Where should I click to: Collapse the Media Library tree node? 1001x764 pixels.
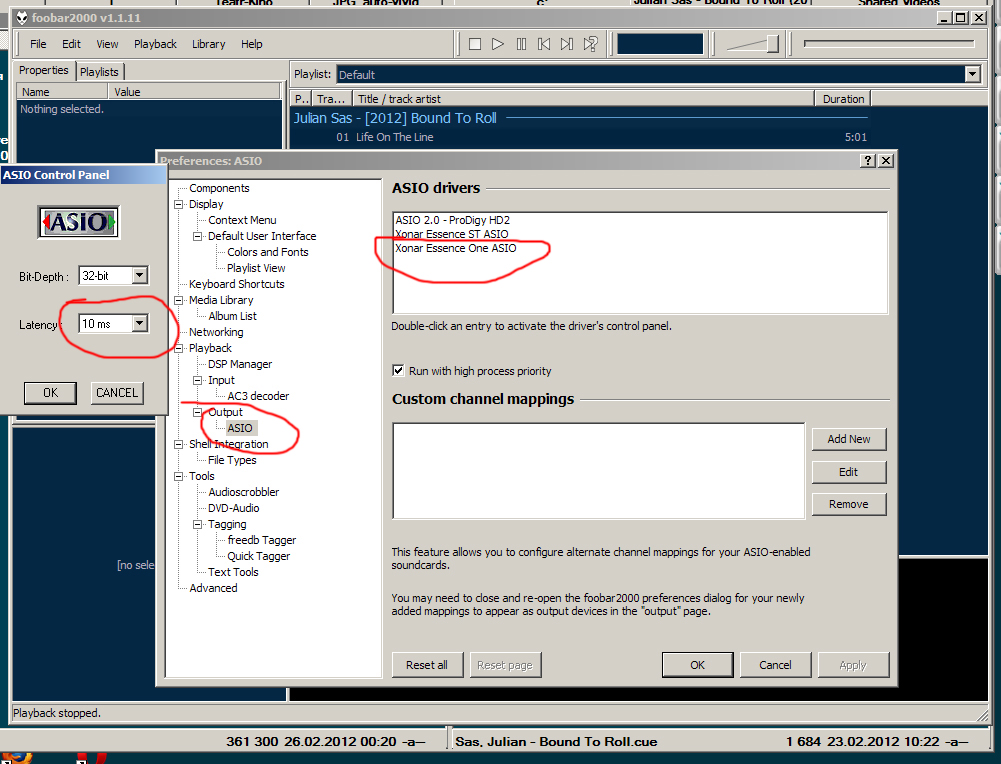point(179,300)
